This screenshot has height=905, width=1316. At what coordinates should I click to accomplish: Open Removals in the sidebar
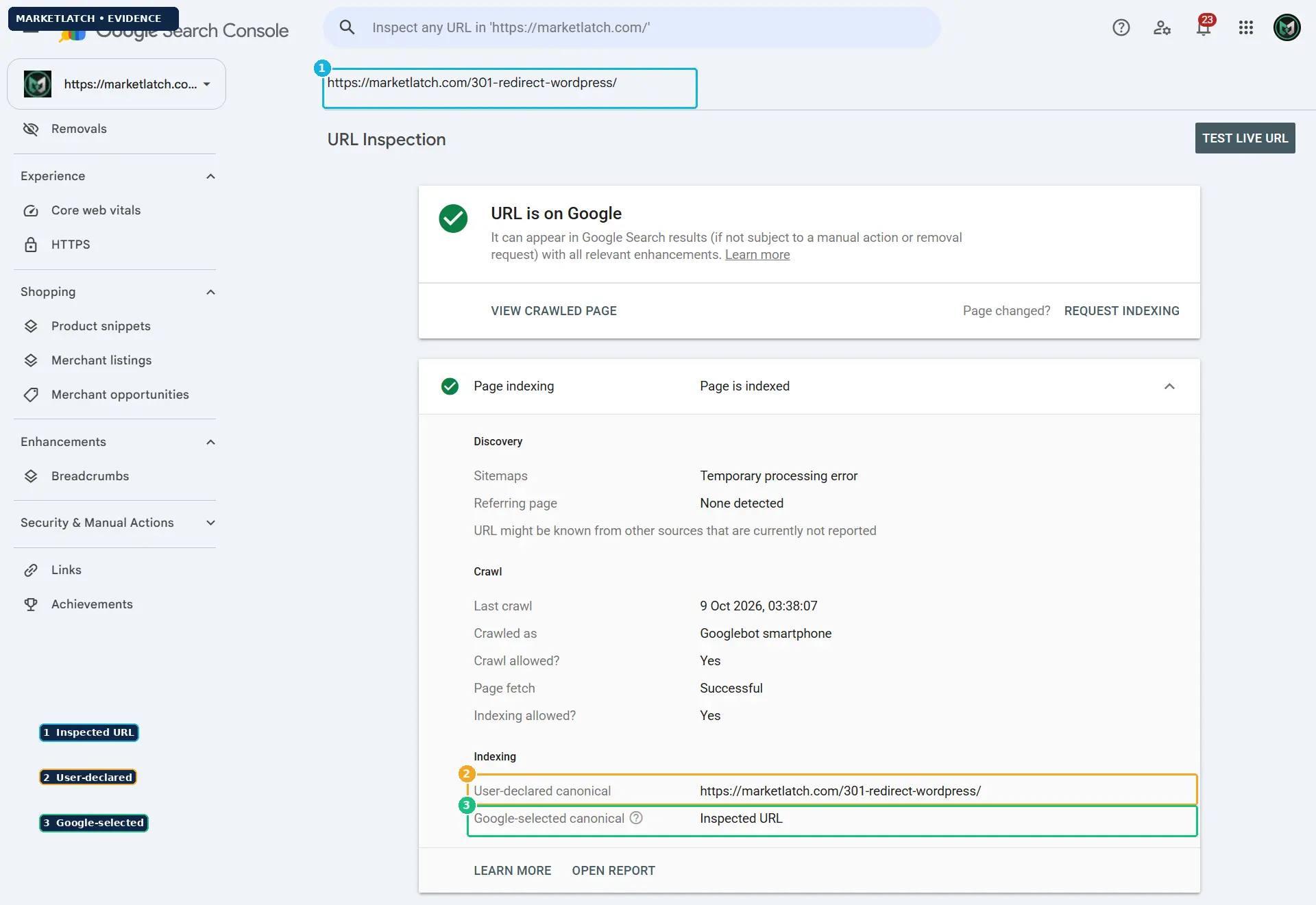[79, 129]
